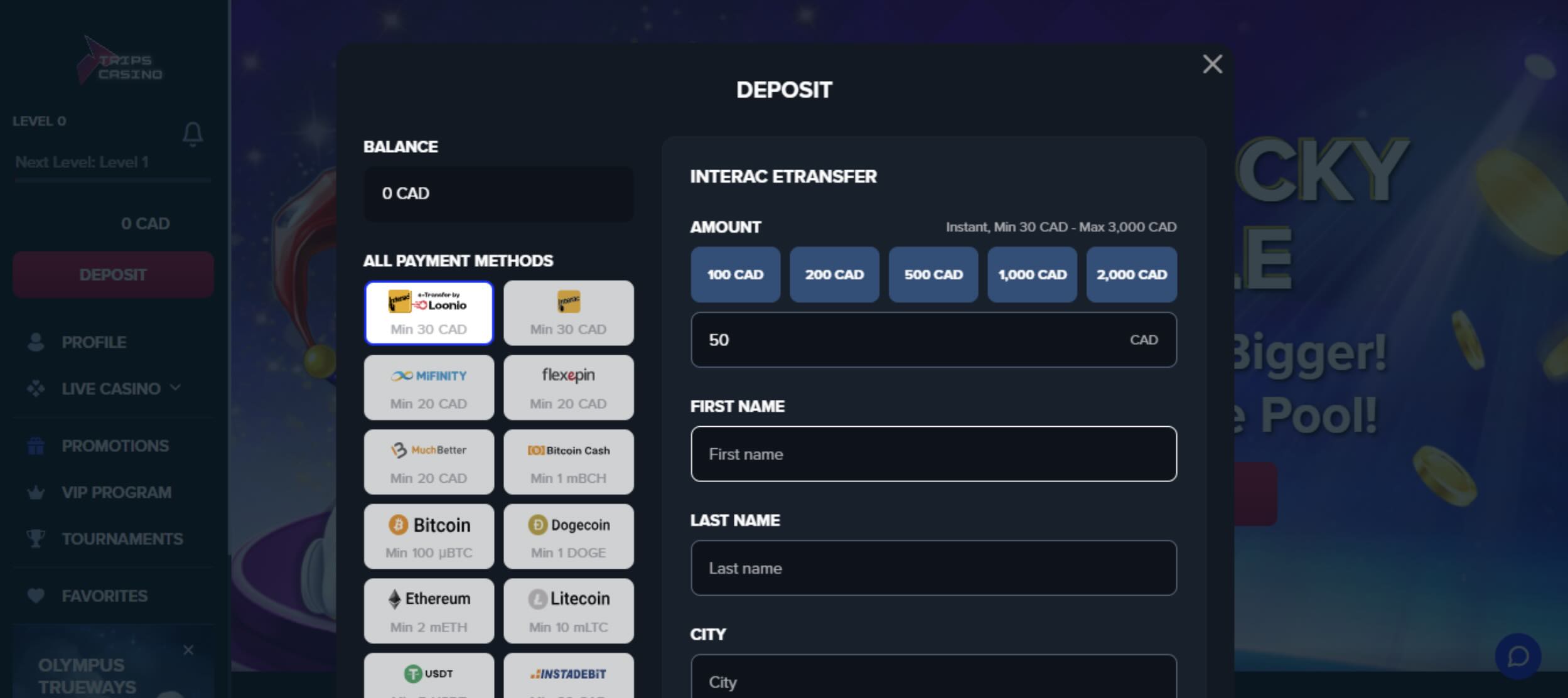This screenshot has width=1568, height=698.
Task: Choose Dogecoin as payment method
Action: 568,536
